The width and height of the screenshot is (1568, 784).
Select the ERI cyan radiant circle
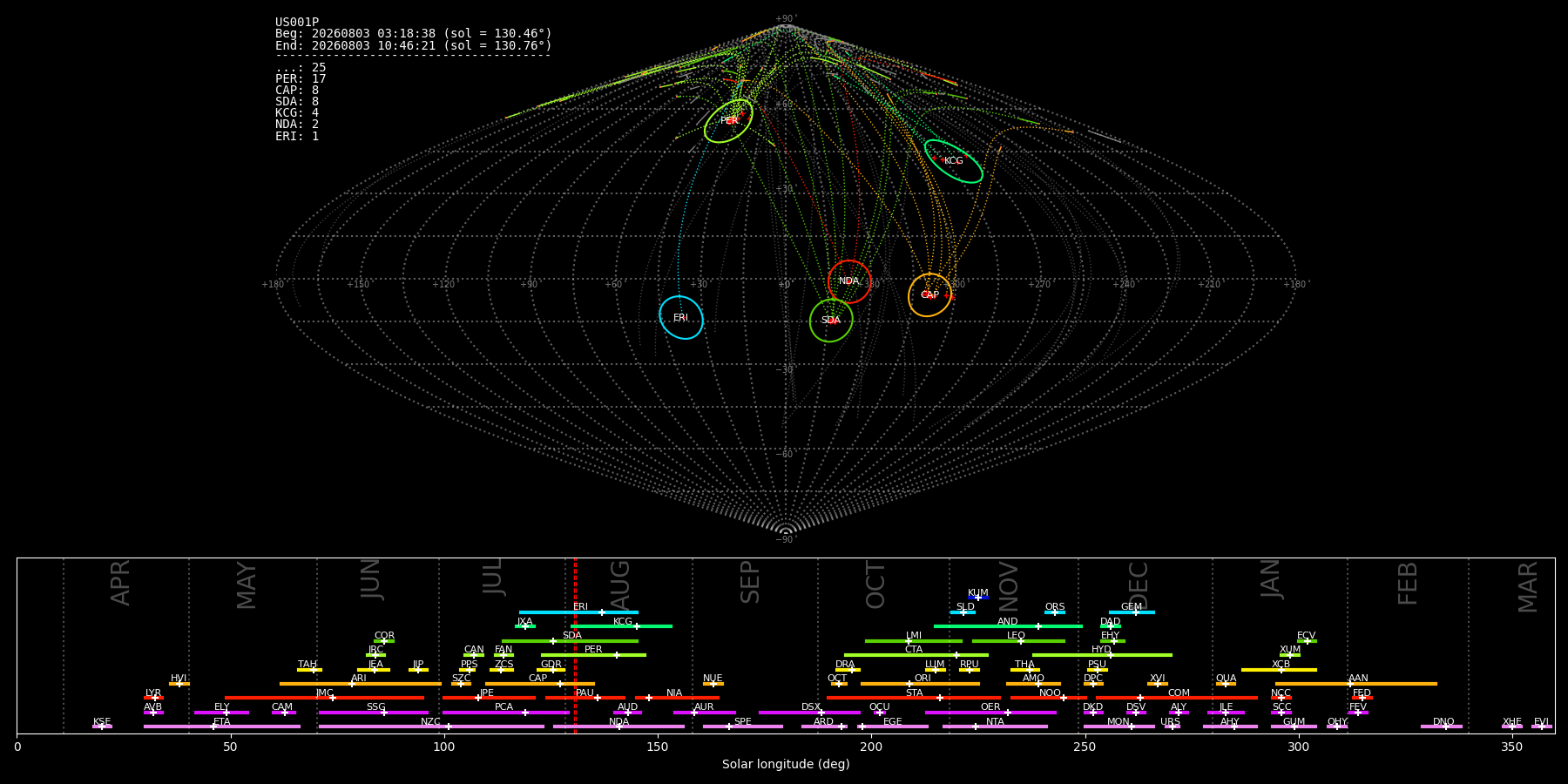click(681, 318)
